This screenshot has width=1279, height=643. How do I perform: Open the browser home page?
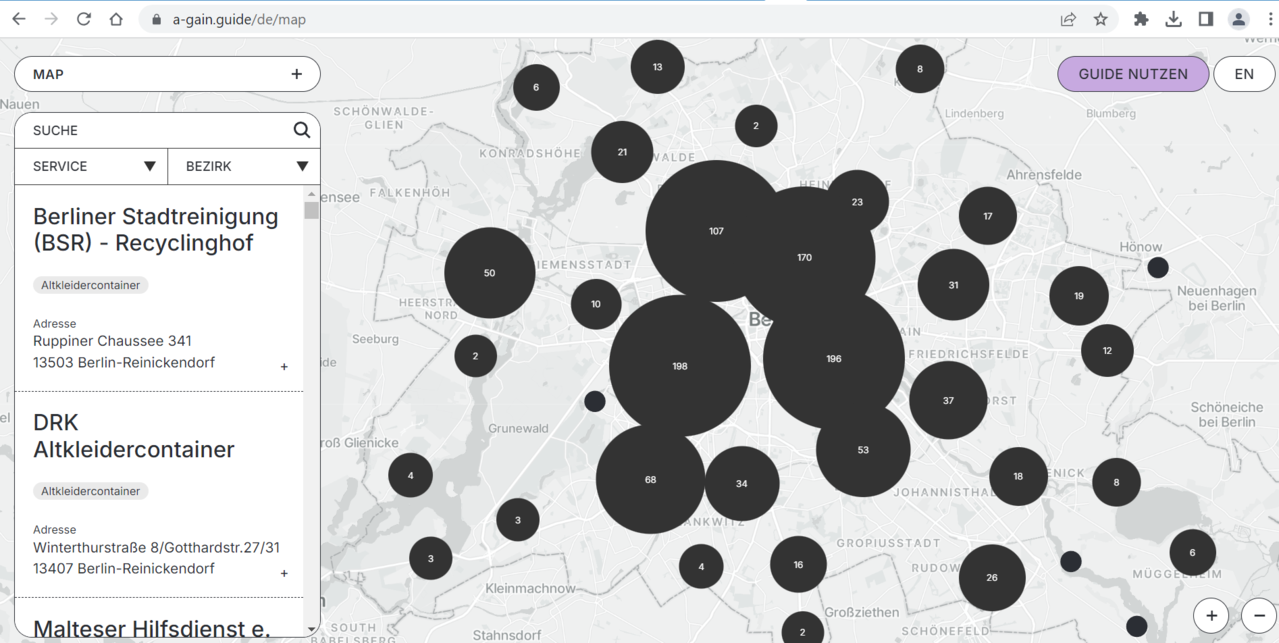(116, 19)
